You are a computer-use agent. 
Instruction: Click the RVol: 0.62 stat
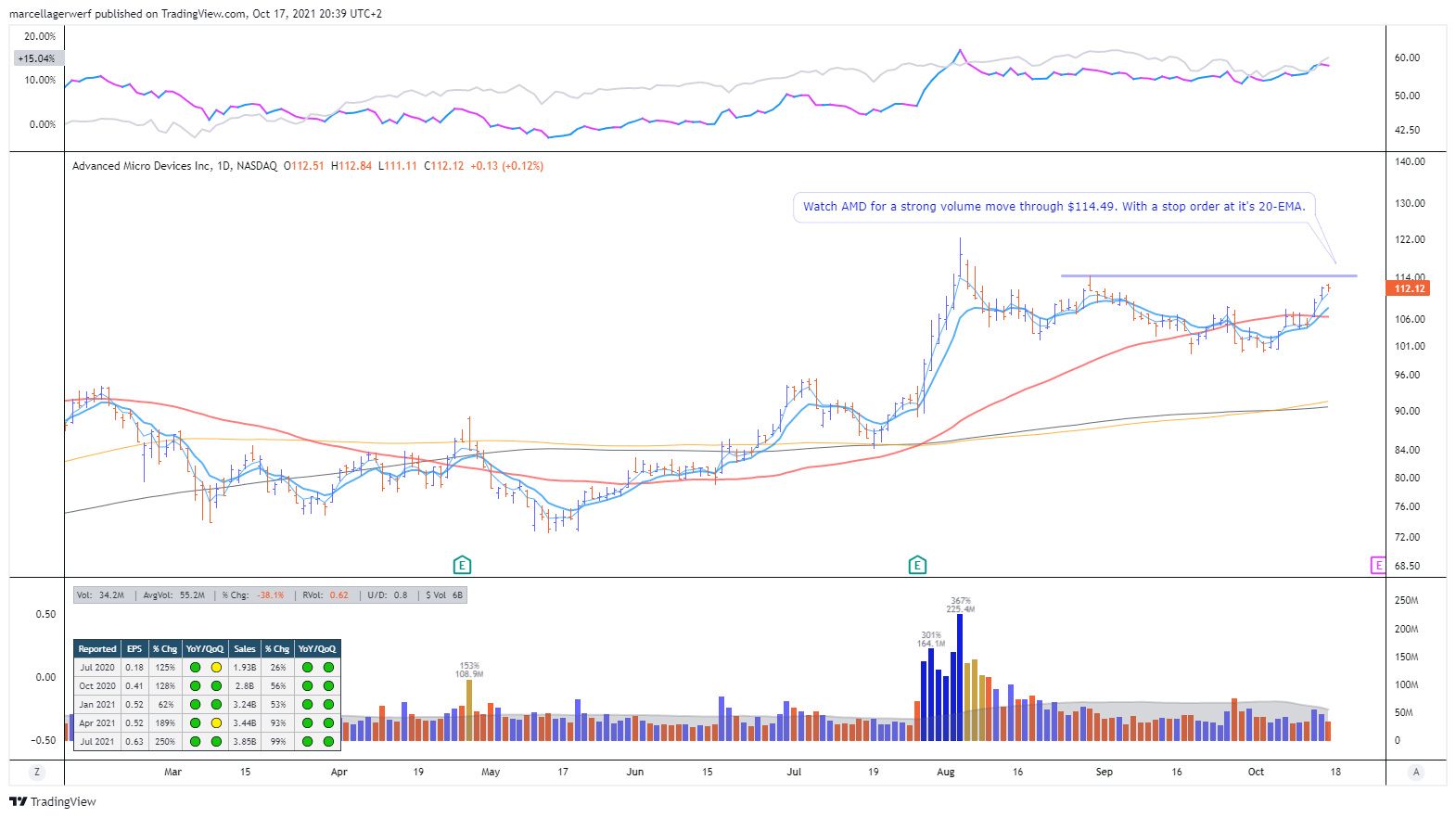[326, 595]
